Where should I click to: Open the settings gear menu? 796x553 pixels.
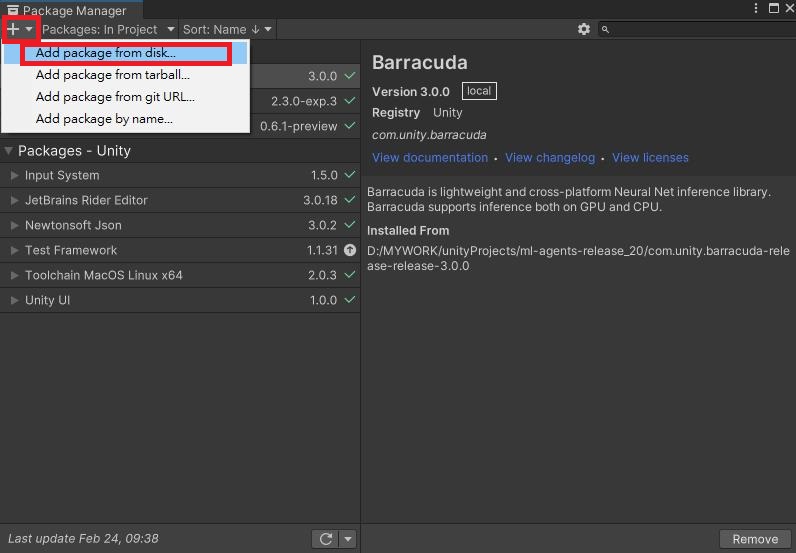(x=584, y=29)
